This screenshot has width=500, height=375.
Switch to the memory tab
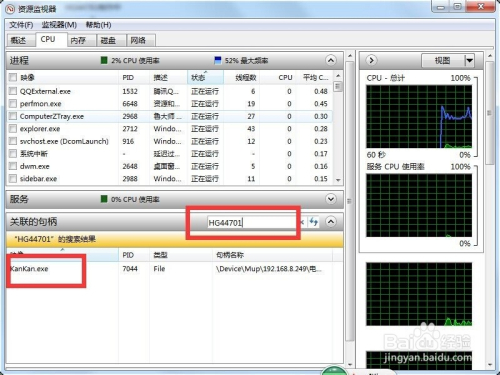pos(78,40)
